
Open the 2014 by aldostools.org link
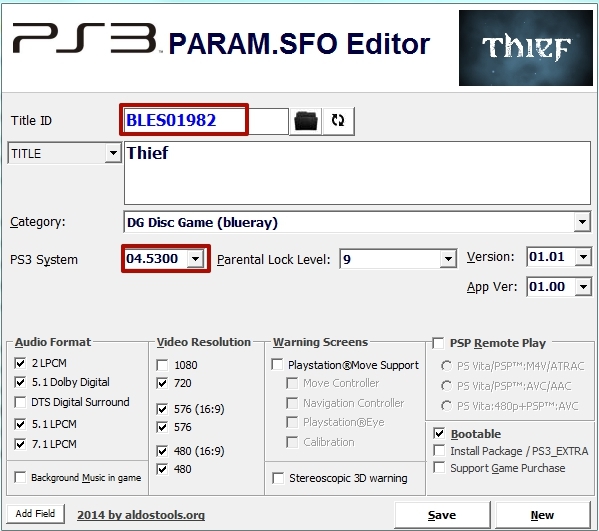(x=141, y=515)
